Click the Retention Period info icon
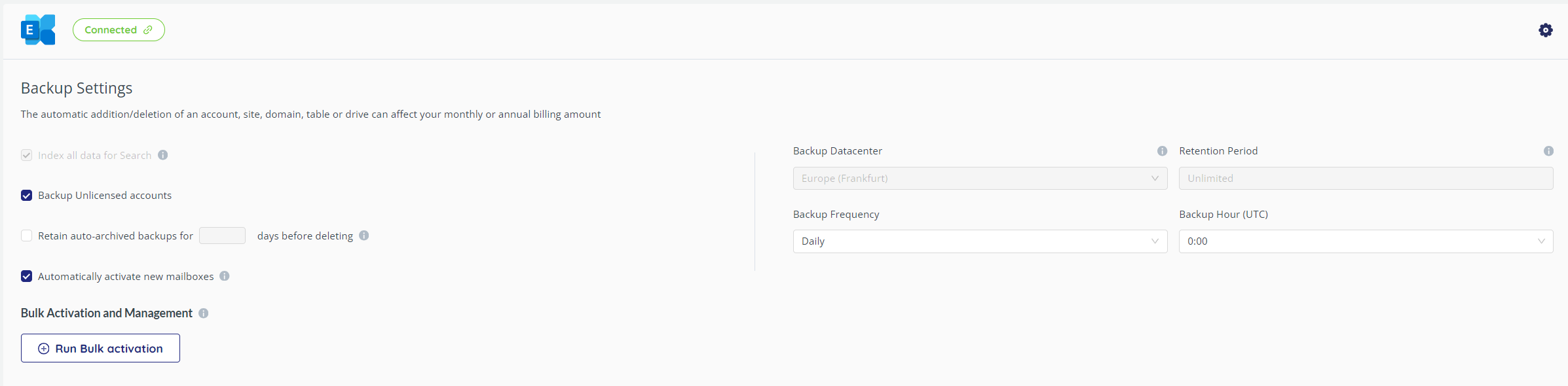1568x386 pixels. (1548, 151)
